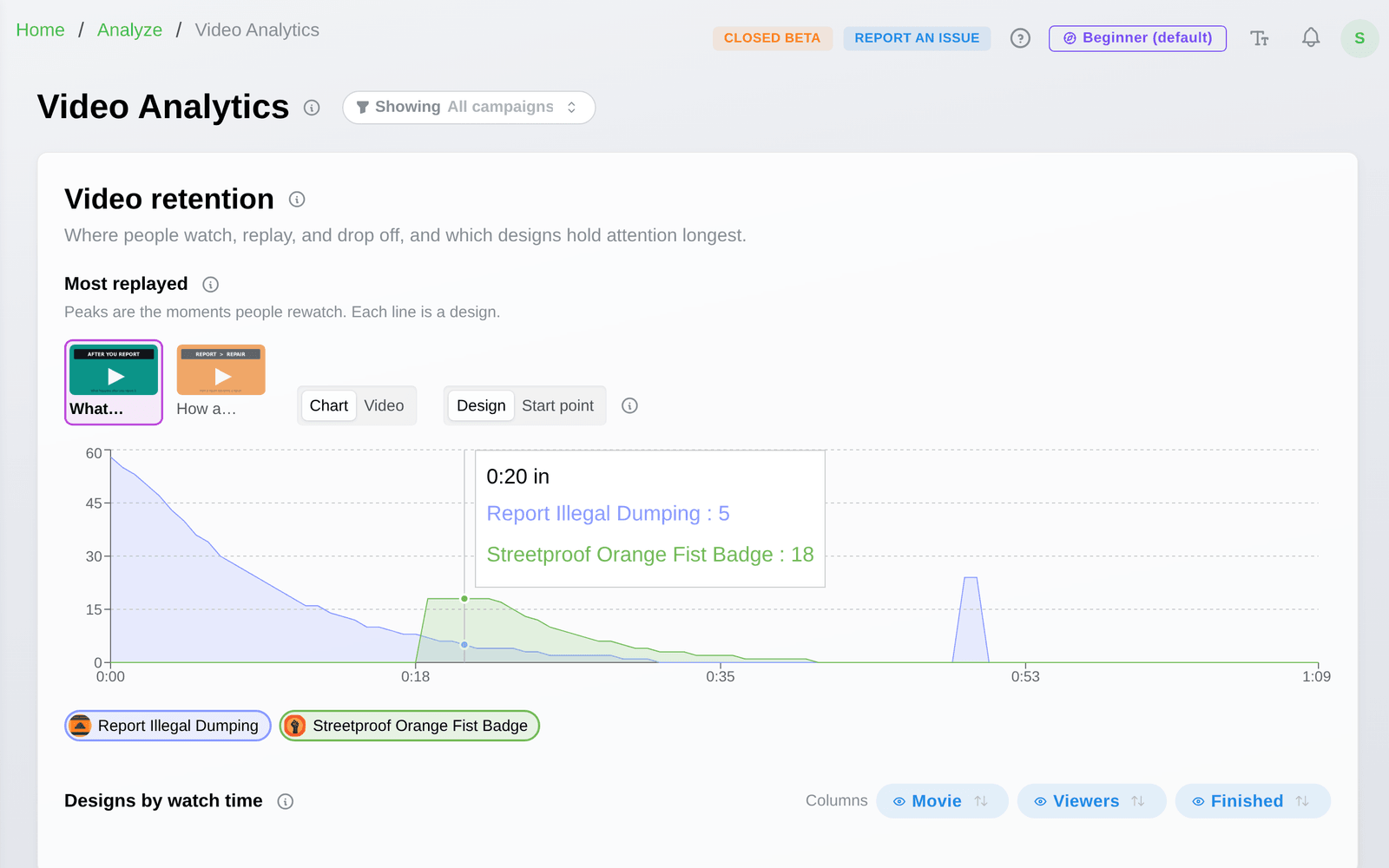Viewport: 1389px width, 868px height.
Task: Click the '1:09' axis label
Action: click(x=1316, y=677)
